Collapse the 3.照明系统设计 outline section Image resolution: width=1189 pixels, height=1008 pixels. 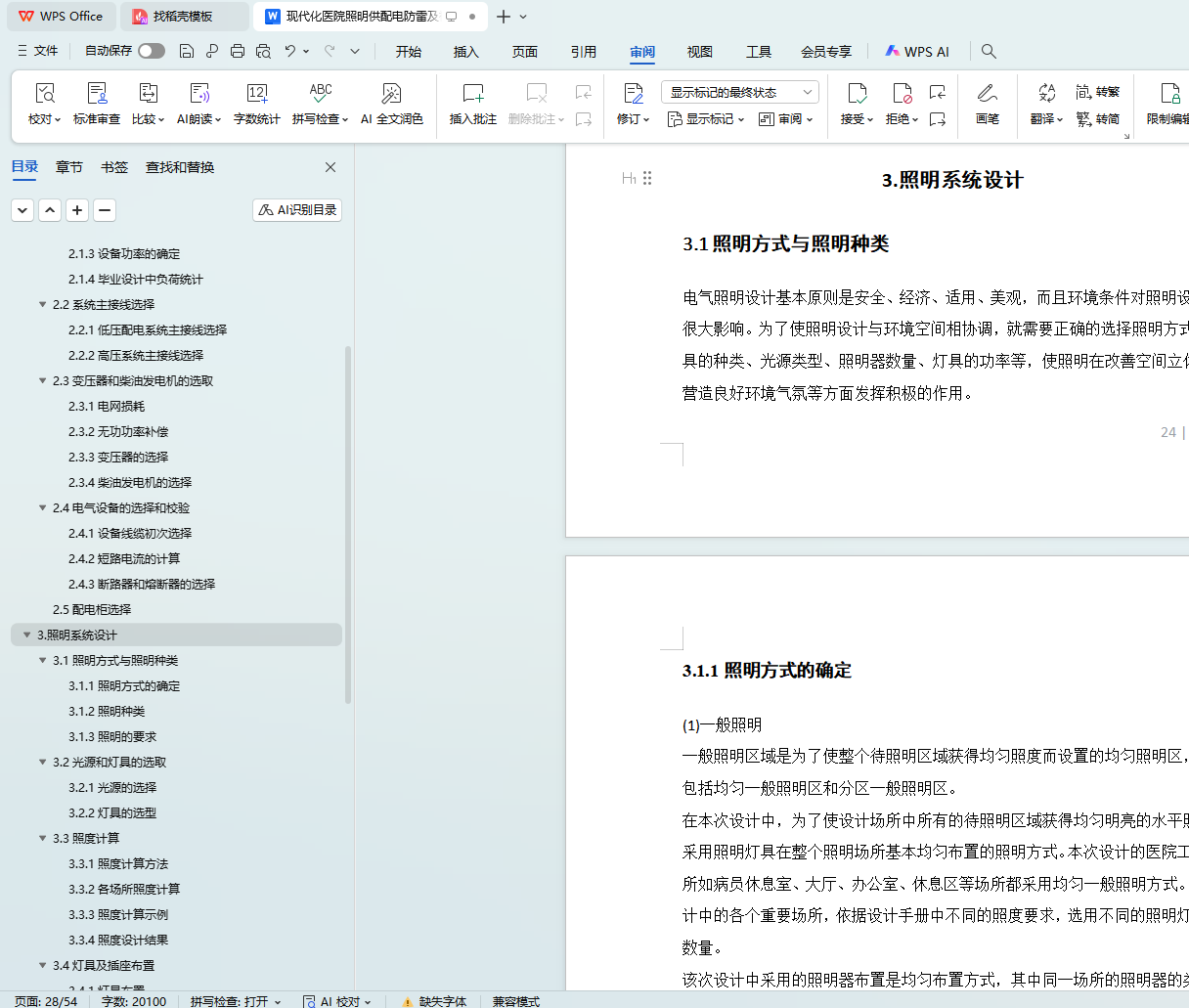click(26, 635)
